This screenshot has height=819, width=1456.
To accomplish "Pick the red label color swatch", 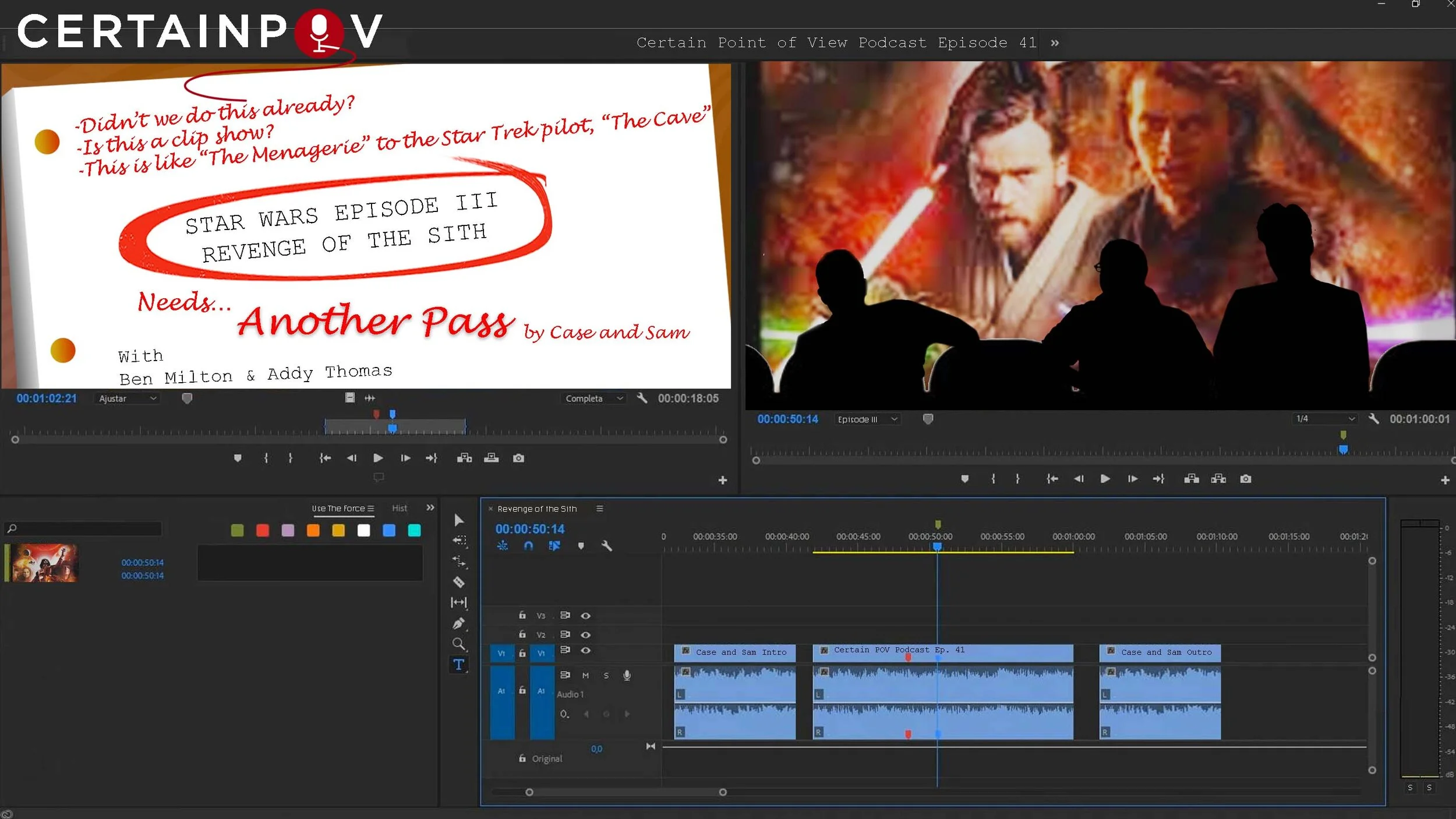I will [263, 531].
